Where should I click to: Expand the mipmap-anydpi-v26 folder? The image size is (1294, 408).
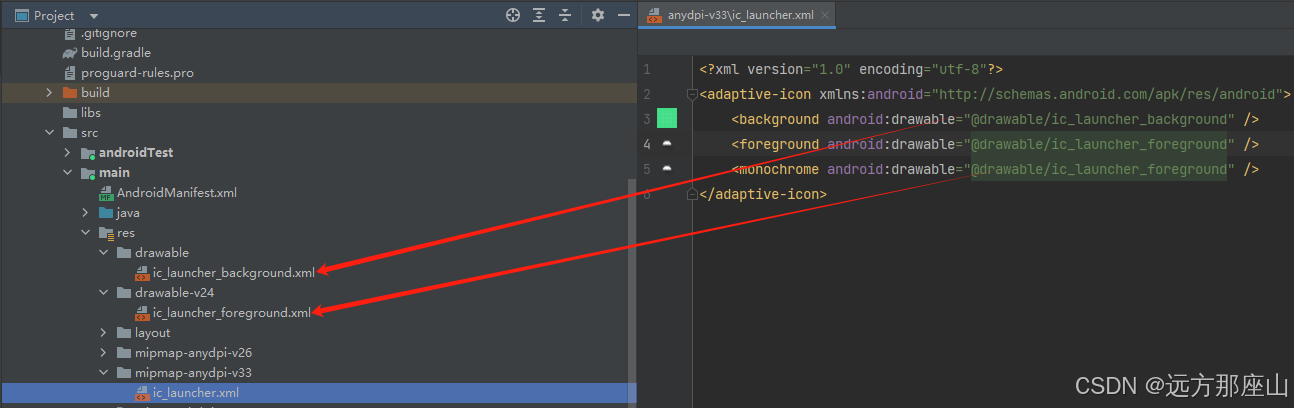103,353
